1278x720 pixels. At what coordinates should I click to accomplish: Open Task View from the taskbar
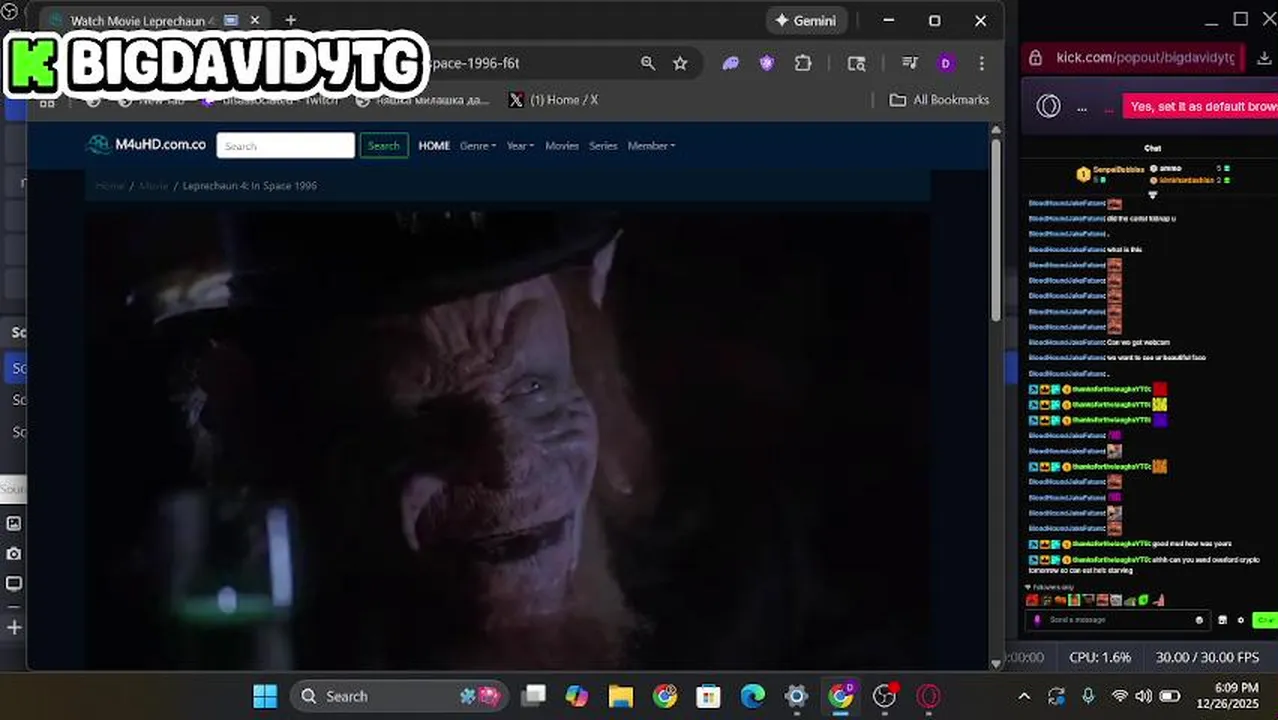[x=534, y=696]
